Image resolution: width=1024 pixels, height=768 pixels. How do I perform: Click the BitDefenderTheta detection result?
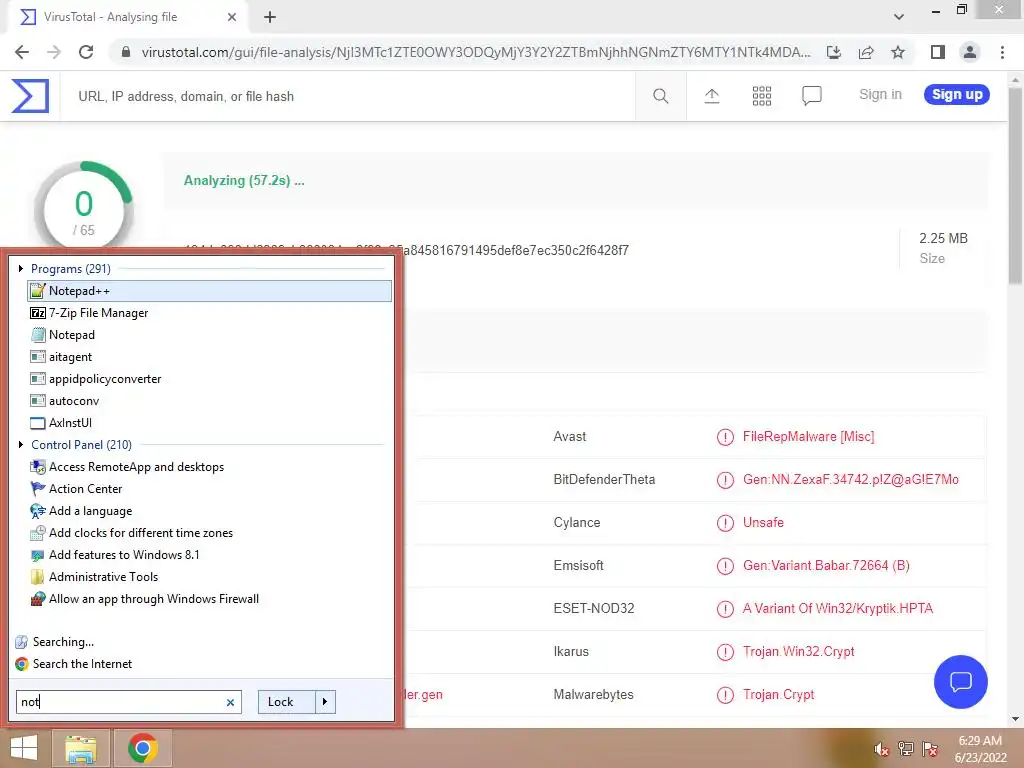coord(850,480)
